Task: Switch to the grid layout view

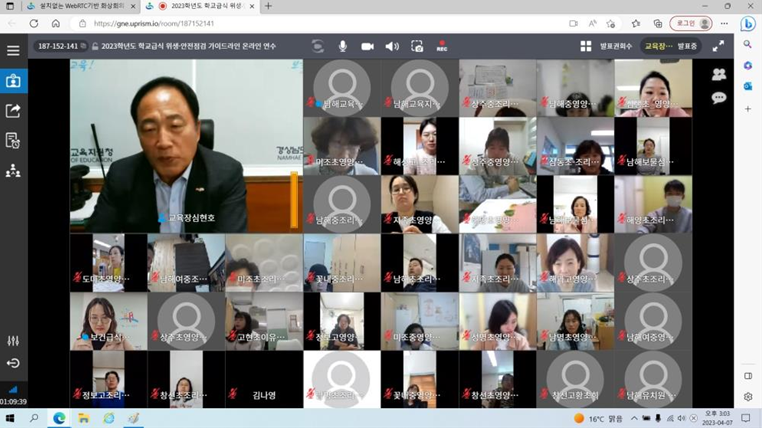Action: coord(586,46)
